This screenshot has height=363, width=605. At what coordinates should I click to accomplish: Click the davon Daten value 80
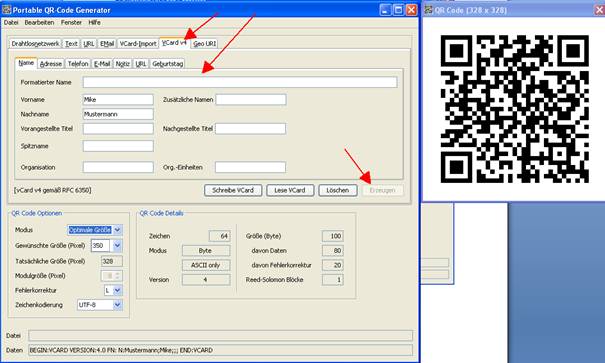(x=333, y=251)
